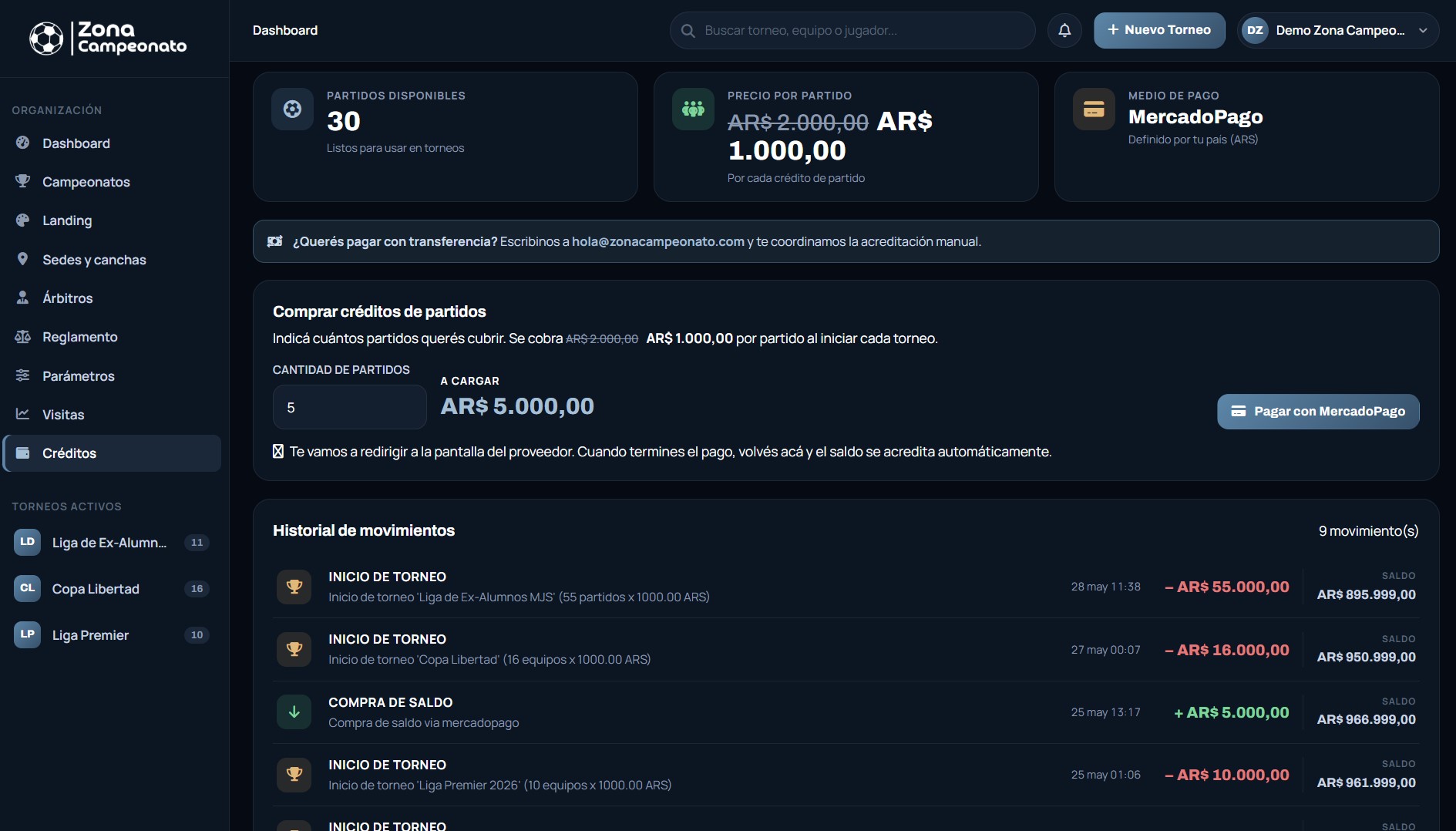Click the Créditos wallet icon
This screenshot has width=1456, height=831.
click(x=23, y=453)
